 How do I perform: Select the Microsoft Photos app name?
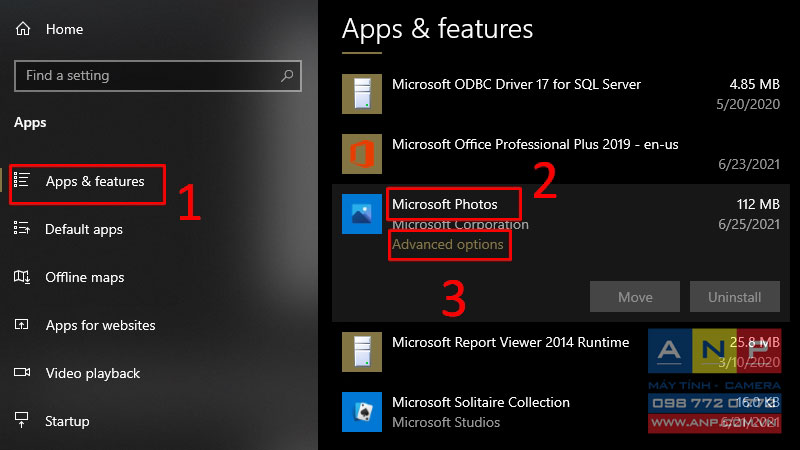[x=444, y=204]
